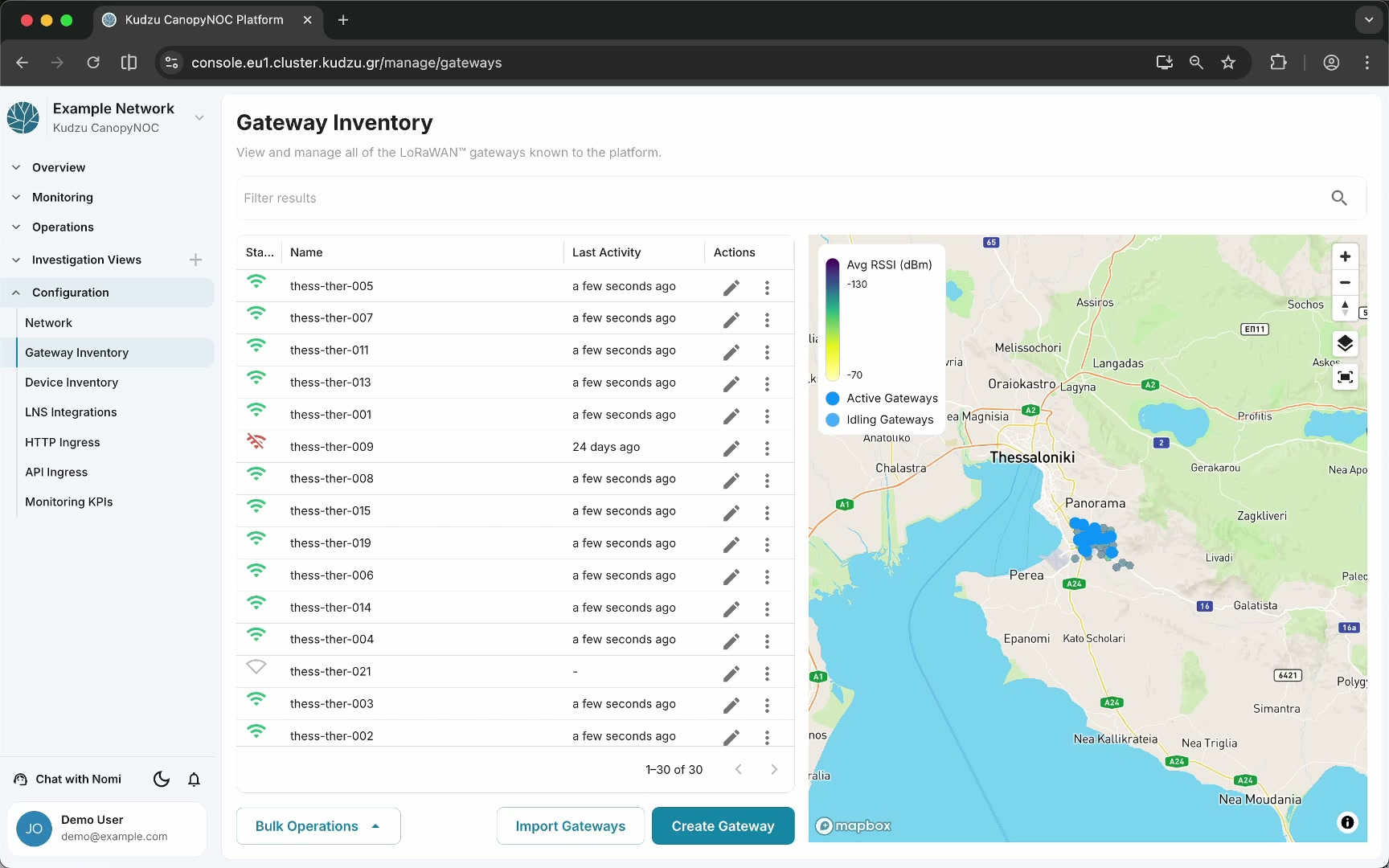Go to next page of results

pyautogui.click(x=774, y=769)
